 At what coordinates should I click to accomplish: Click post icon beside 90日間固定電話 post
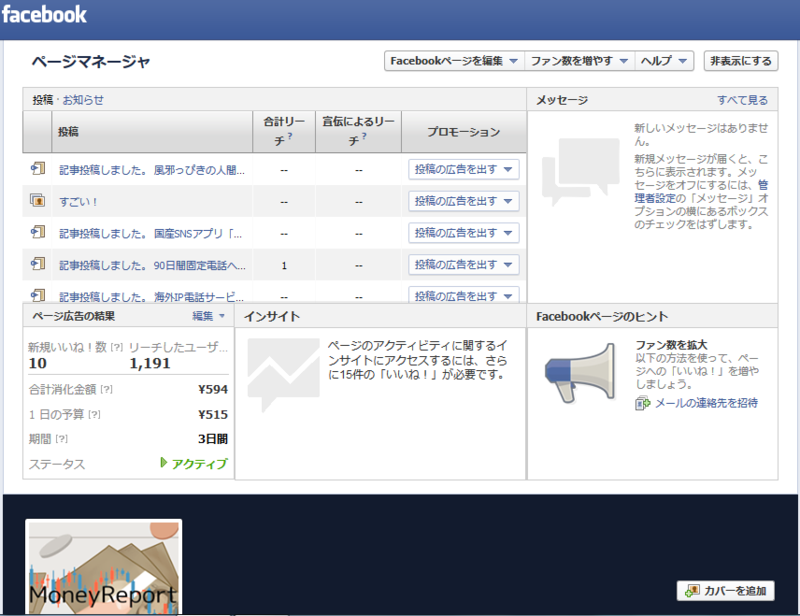[38, 264]
